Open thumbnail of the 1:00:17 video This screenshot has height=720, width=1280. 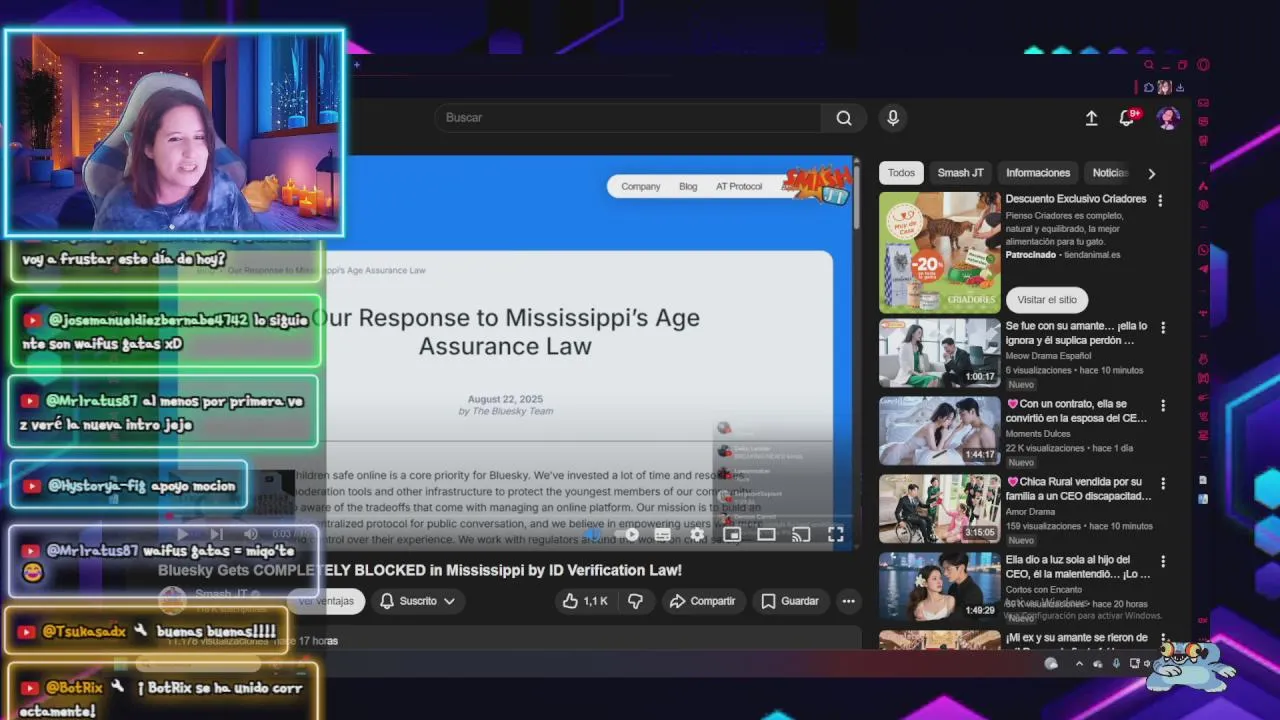coord(939,353)
